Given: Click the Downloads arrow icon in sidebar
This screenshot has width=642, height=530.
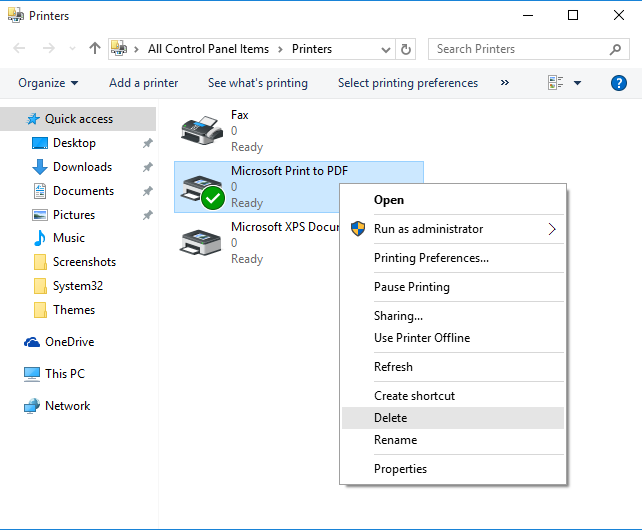Looking at the screenshot, I should click(40, 167).
